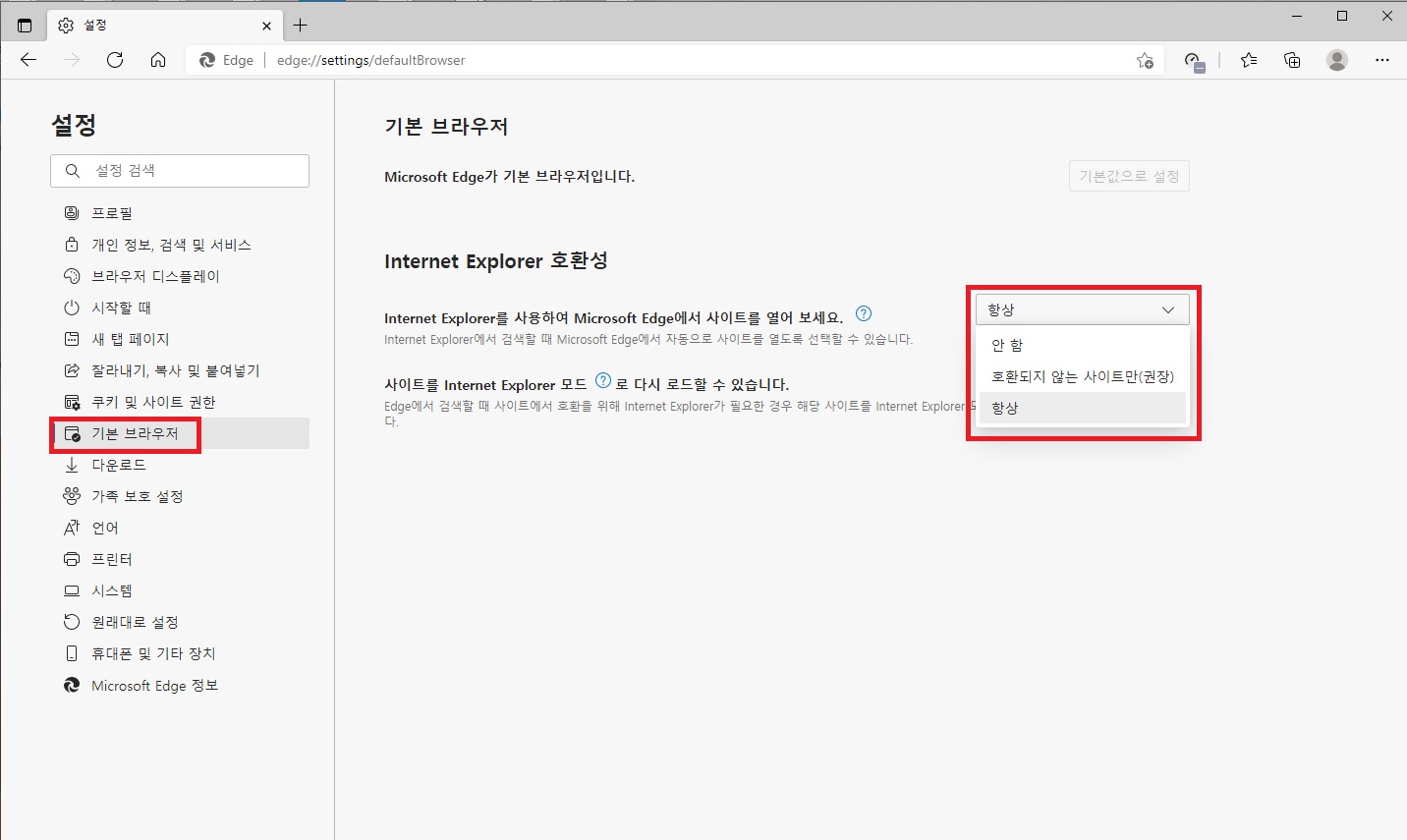Click help icon beside 사이트를 열어 보세요
This screenshot has width=1407, height=840.
[x=864, y=314]
